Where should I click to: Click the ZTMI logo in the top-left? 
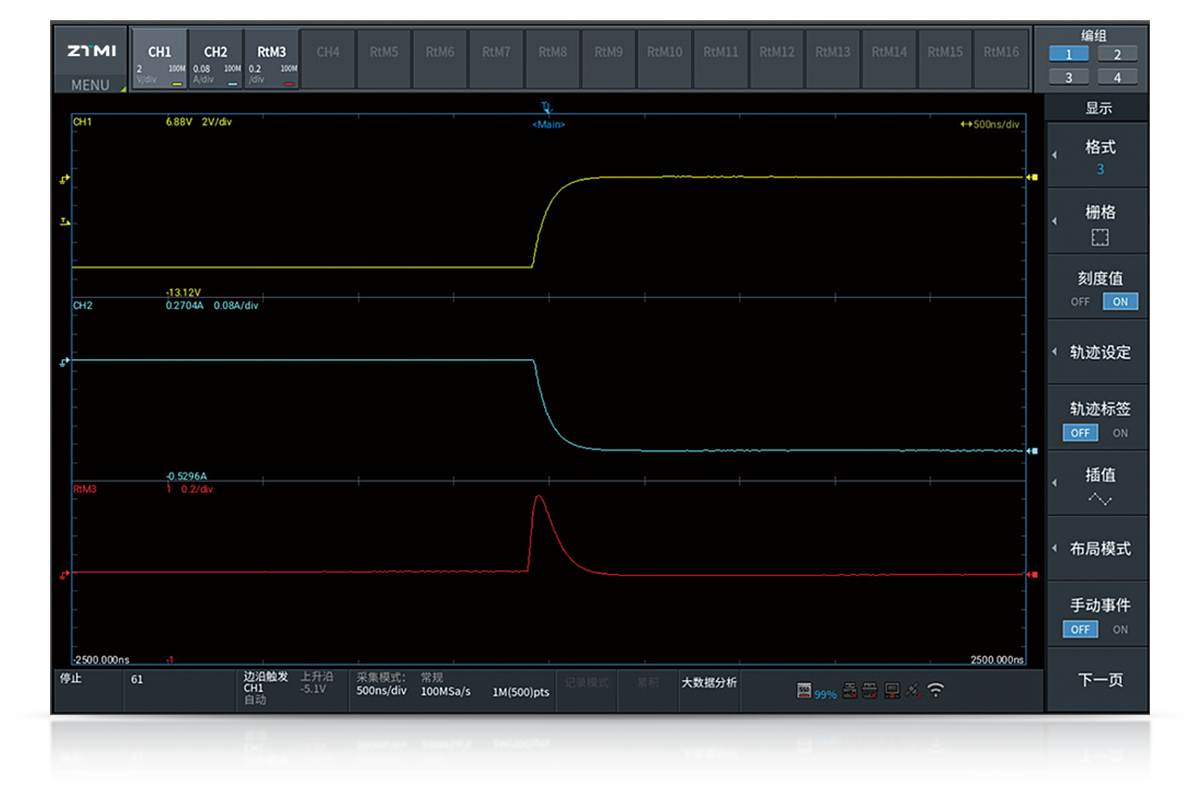(x=91, y=50)
